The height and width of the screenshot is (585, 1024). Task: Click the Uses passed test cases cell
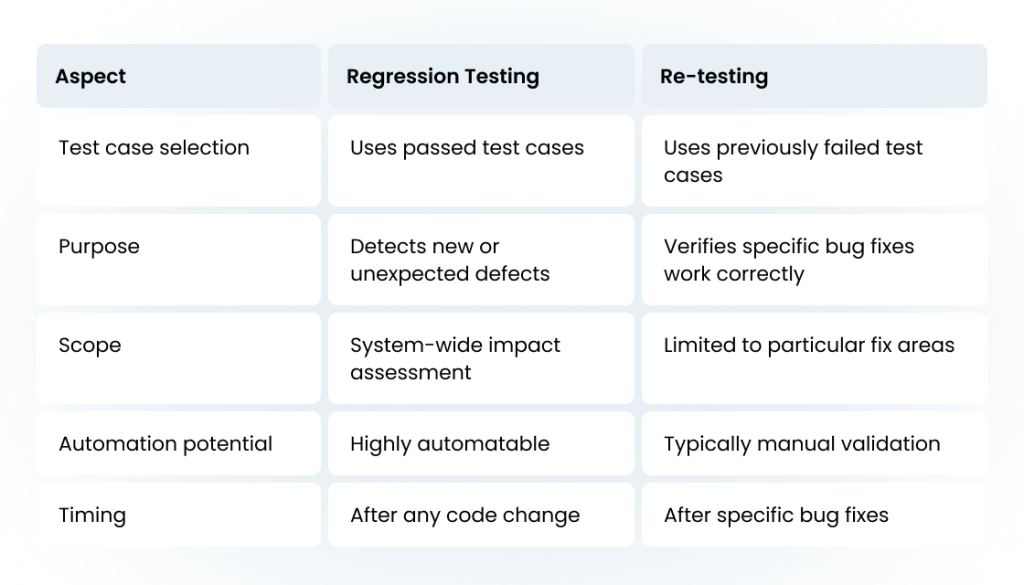coord(481,161)
